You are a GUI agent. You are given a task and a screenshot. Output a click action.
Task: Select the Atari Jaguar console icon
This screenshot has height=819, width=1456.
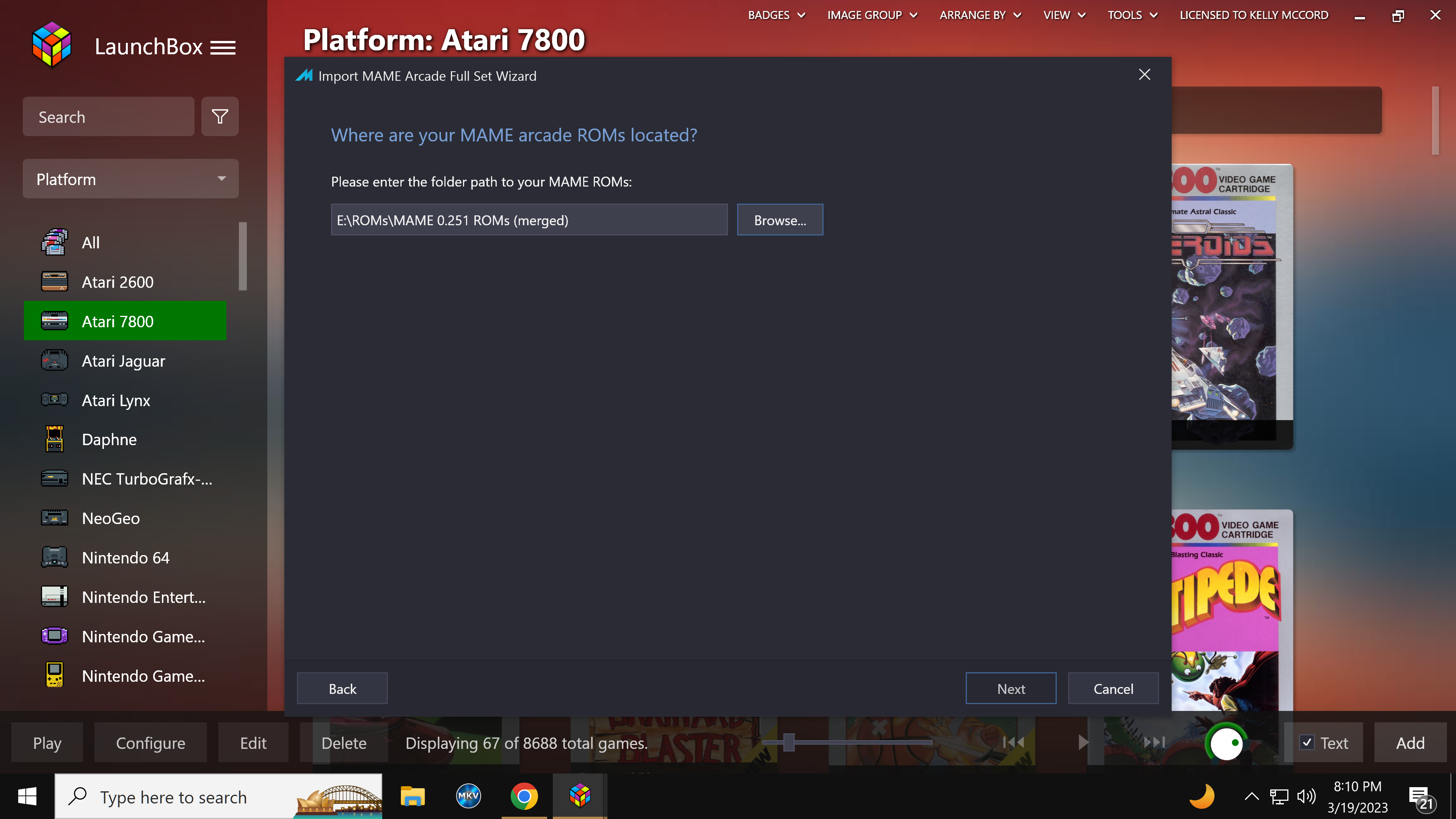pyautogui.click(x=54, y=361)
